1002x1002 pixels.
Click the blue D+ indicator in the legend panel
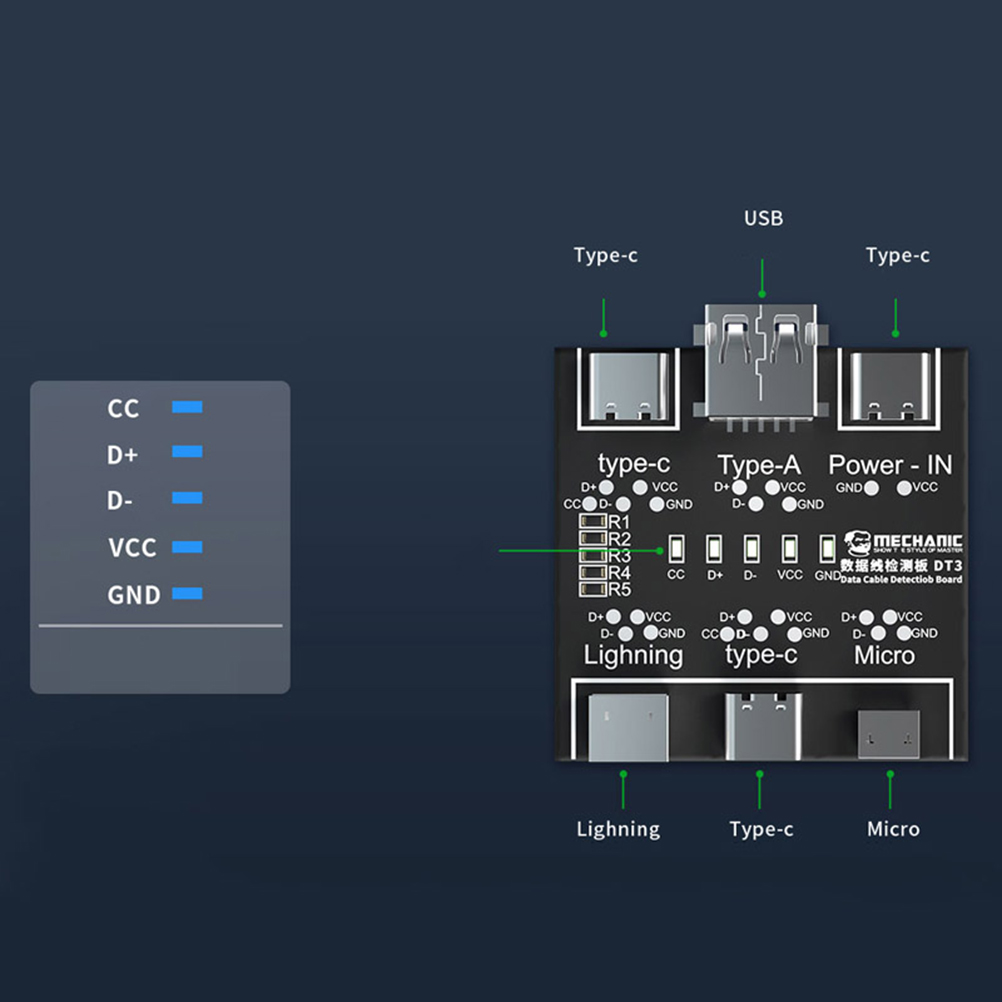pyautogui.click(x=187, y=452)
